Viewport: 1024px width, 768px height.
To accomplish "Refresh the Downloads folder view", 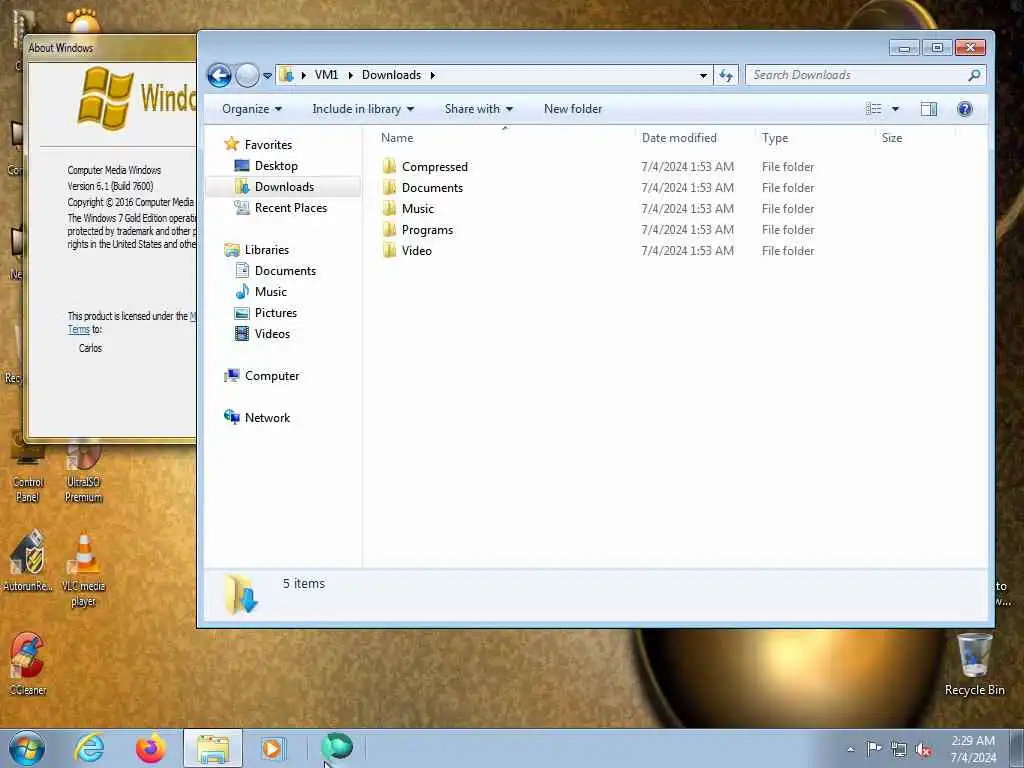I will pos(726,75).
